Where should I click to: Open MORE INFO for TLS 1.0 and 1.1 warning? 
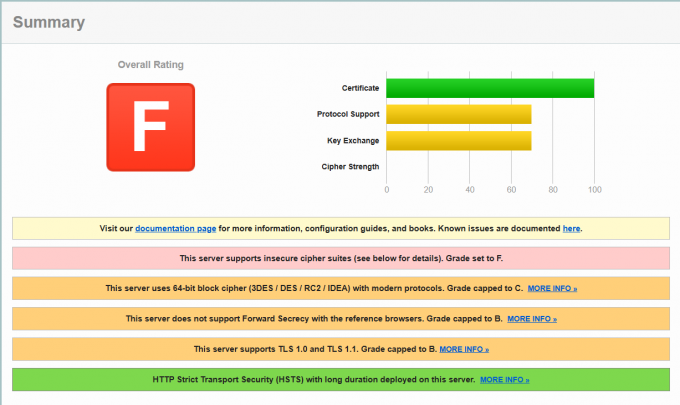464,349
